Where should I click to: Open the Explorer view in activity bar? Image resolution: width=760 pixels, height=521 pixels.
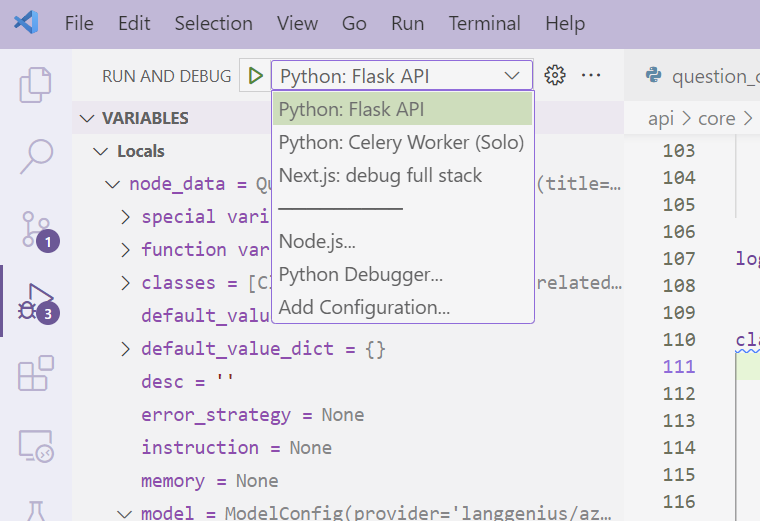pos(36,85)
